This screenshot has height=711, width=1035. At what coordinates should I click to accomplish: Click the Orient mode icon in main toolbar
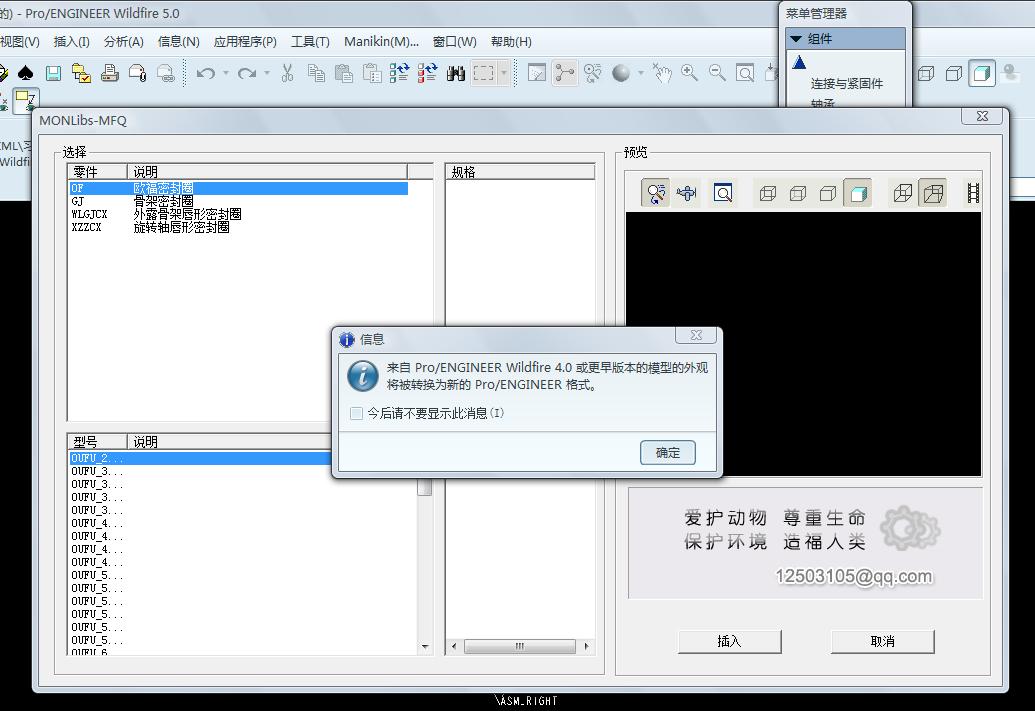[x=593, y=73]
